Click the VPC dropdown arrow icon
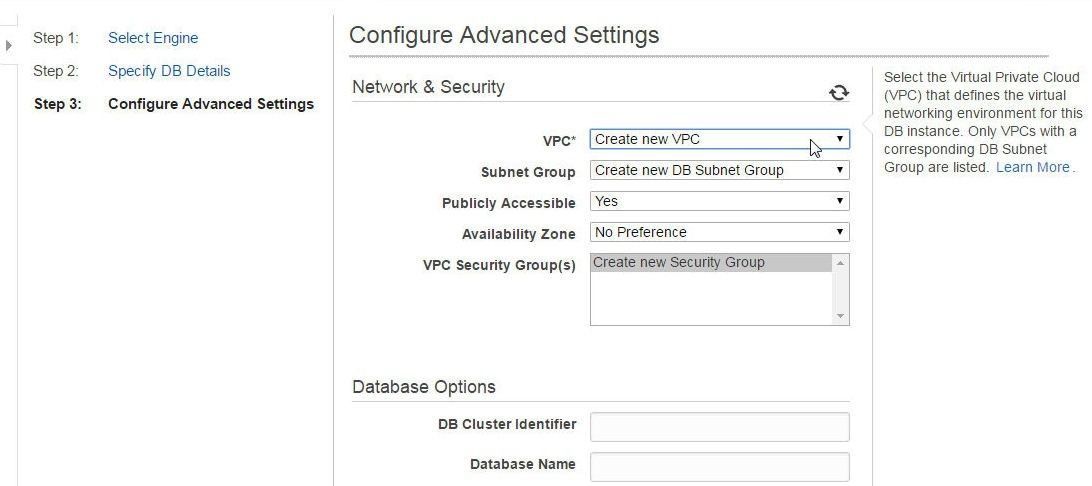Viewport: 1092px width, 486px height. 840,139
